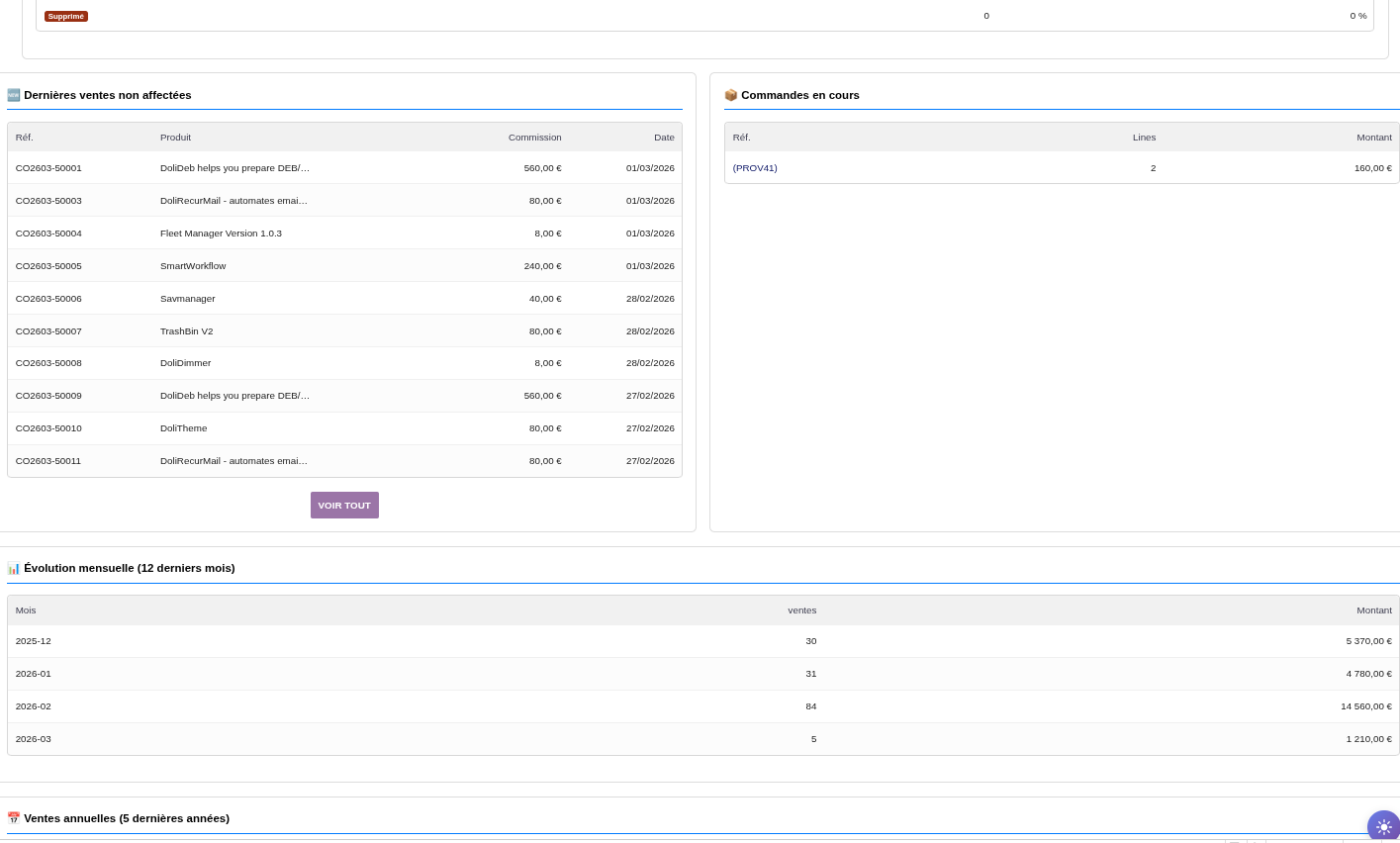
Task: Click the bar chart icon beside Évolution mensuelle
Action: tap(14, 568)
